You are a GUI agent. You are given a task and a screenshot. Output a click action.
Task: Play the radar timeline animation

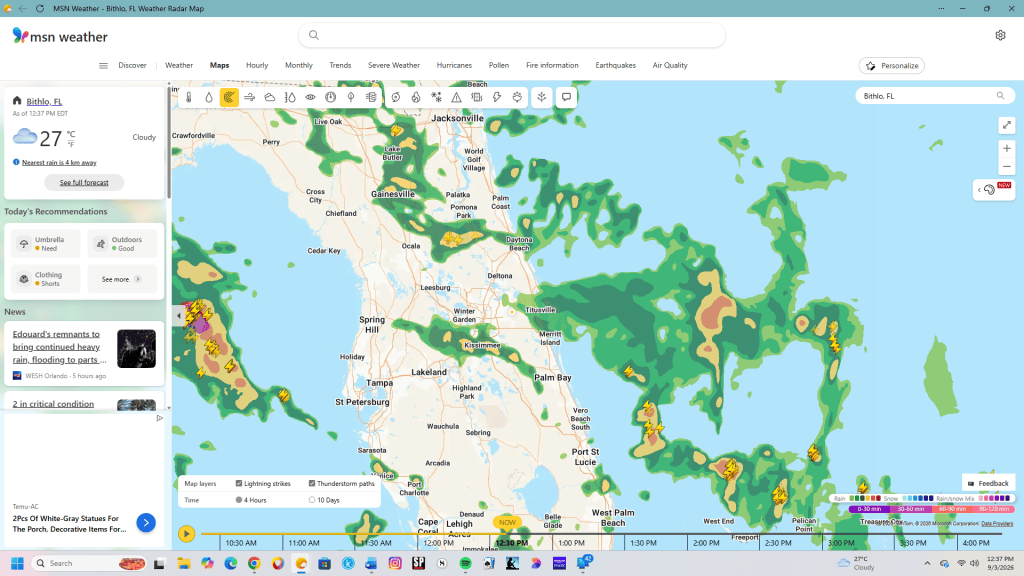186,534
